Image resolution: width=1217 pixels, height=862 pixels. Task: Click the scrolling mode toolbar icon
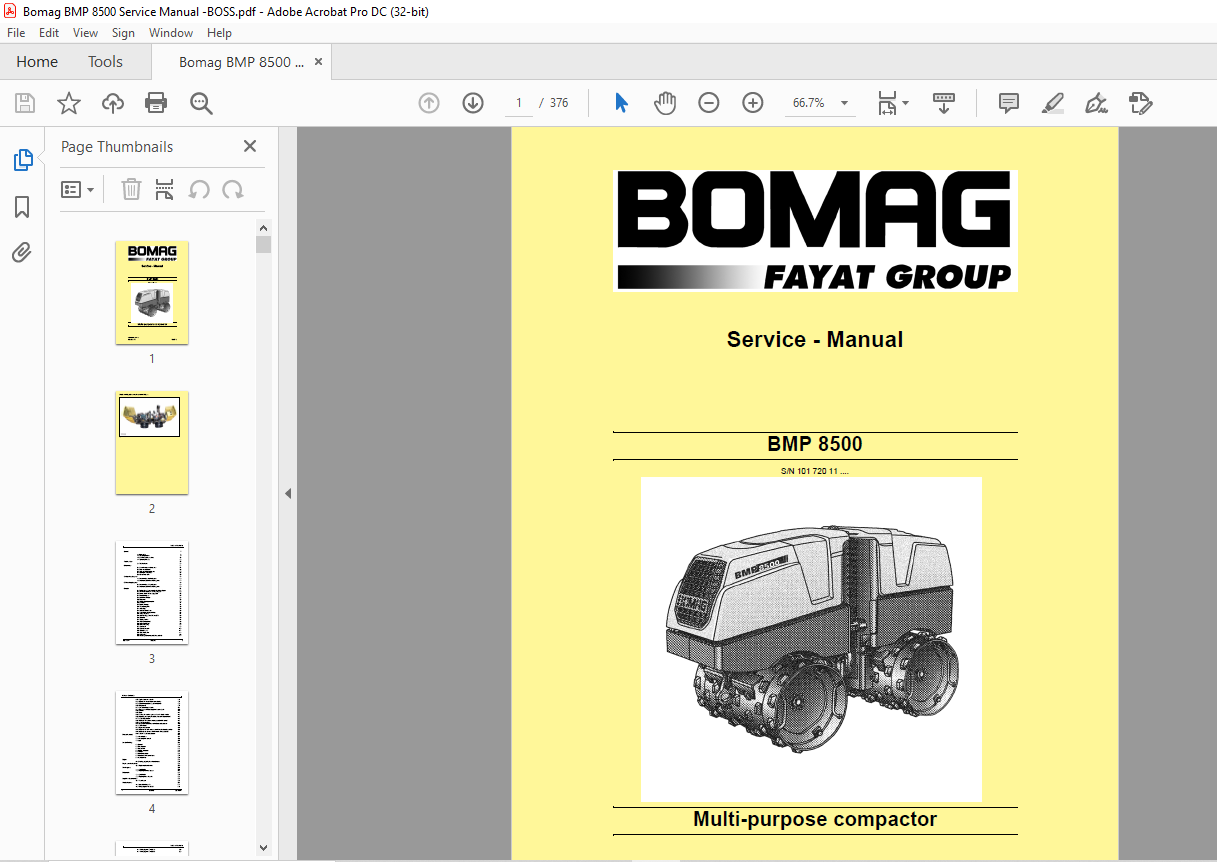click(x=944, y=103)
